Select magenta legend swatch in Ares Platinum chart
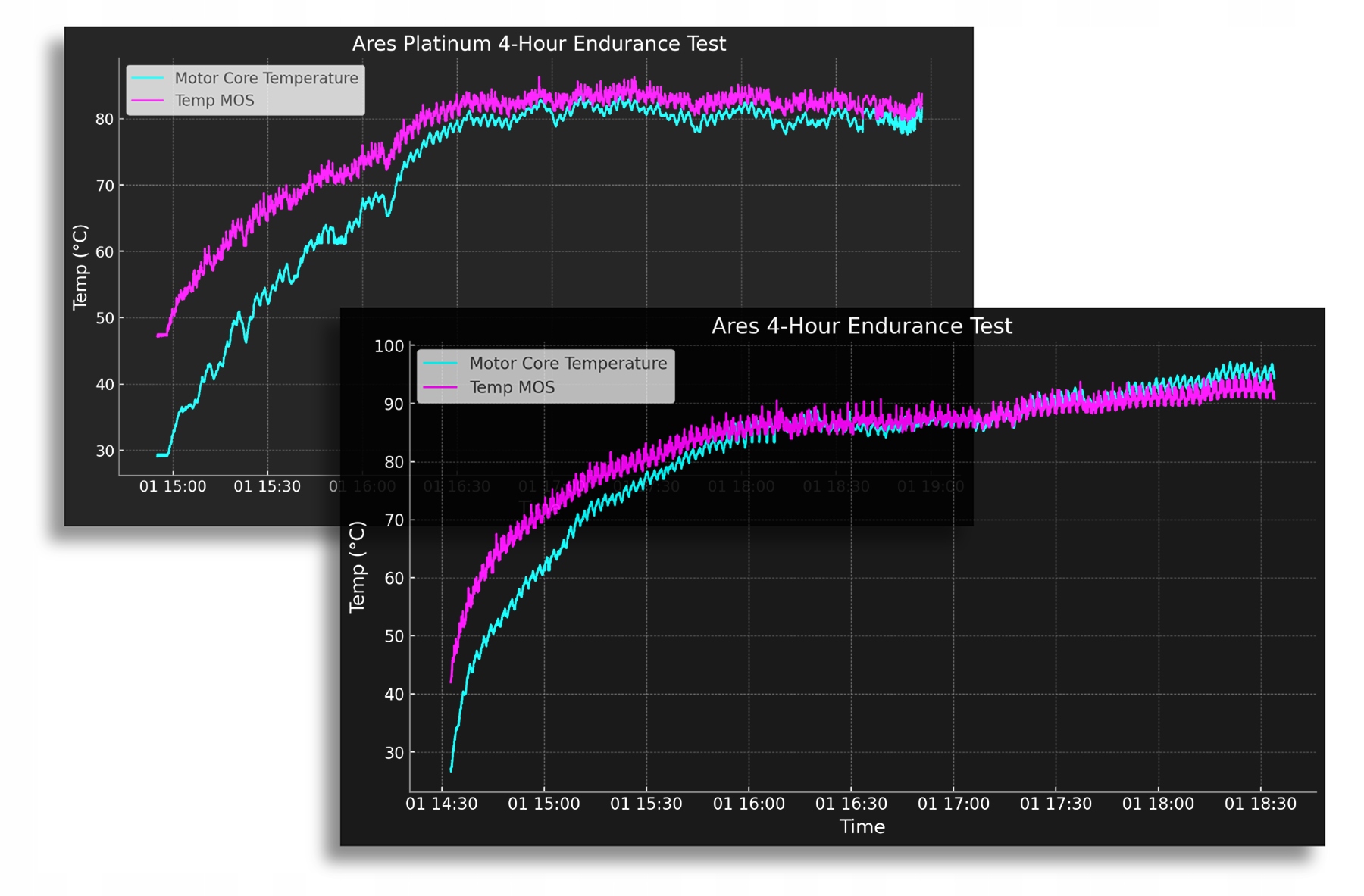The height and width of the screenshot is (896, 1364). pyautogui.click(x=148, y=101)
